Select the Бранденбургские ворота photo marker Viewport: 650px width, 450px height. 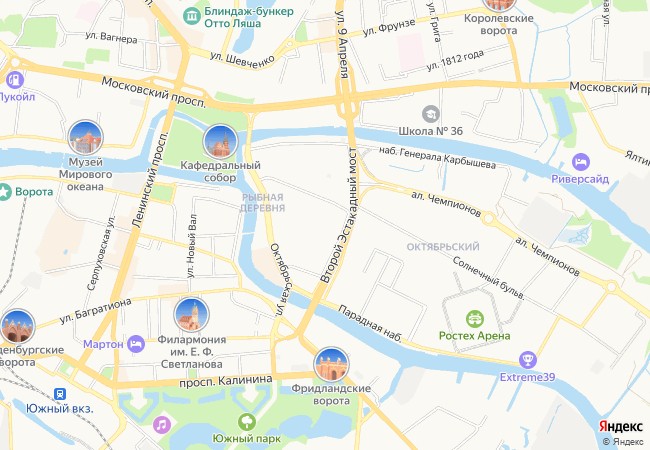point(17,327)
